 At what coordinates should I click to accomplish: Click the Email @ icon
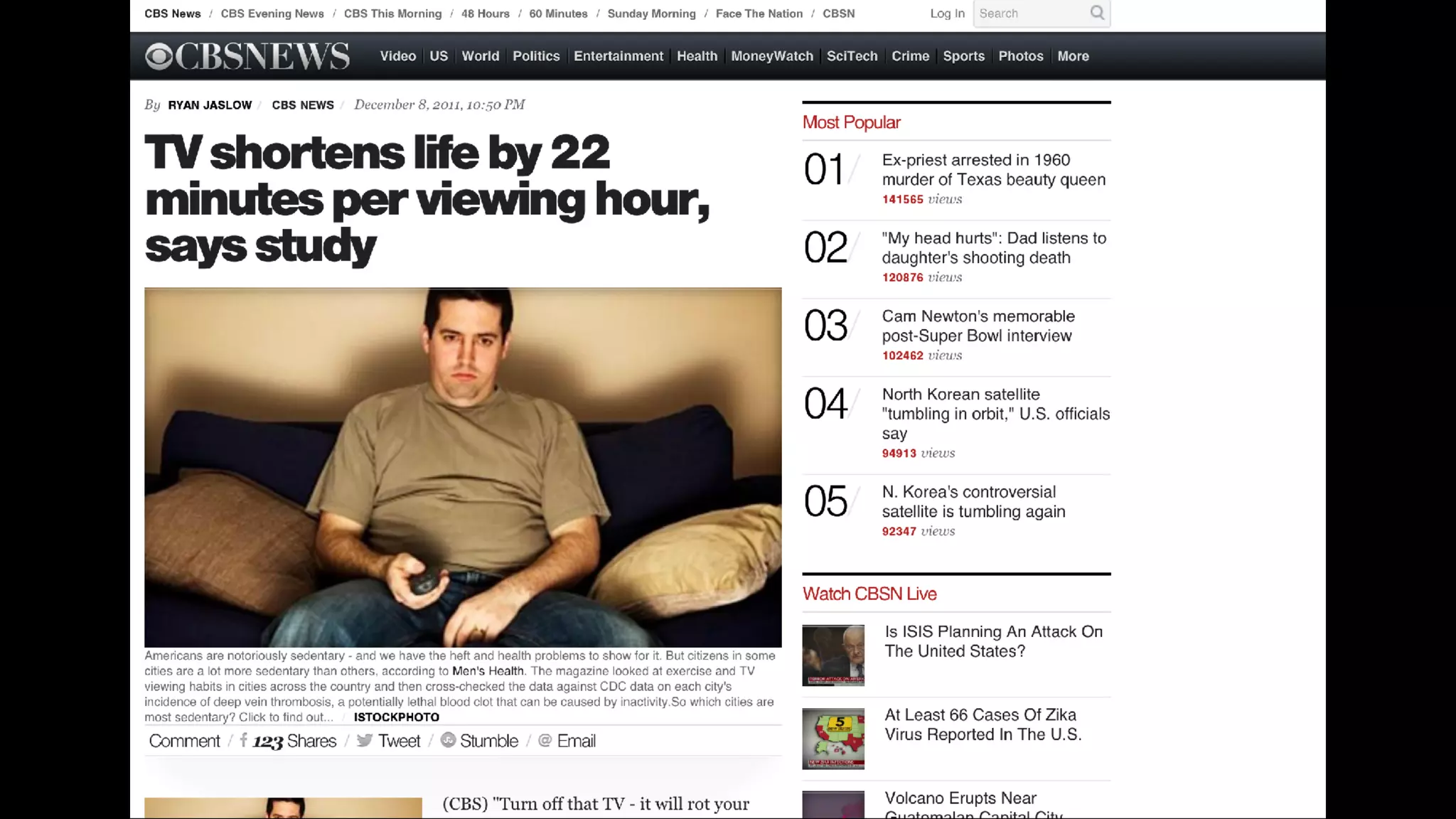[x=545, y=741]
